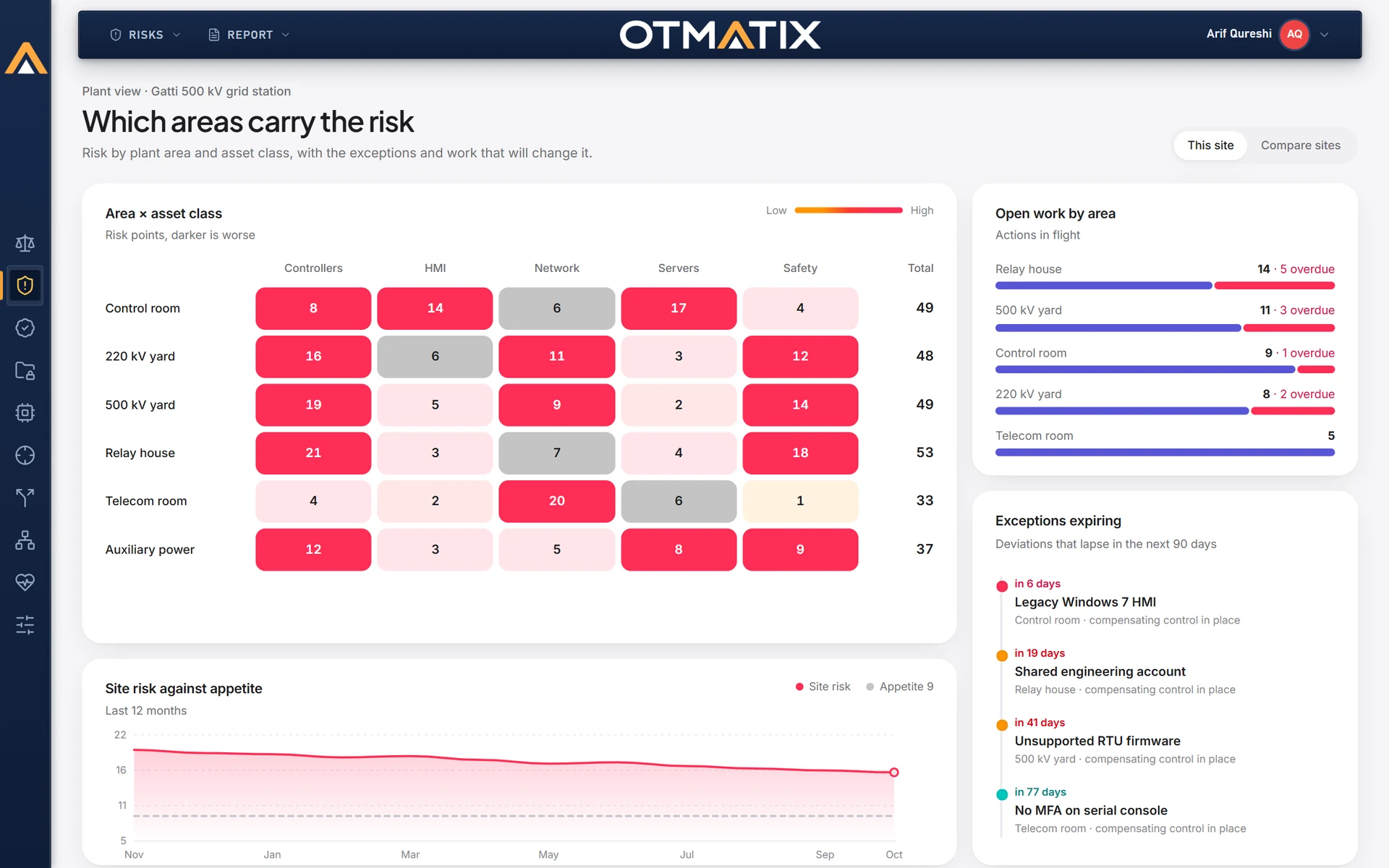Click the Relay house total 53
This screenshot has height=868, width=1389.
click(x=925, y=453)
